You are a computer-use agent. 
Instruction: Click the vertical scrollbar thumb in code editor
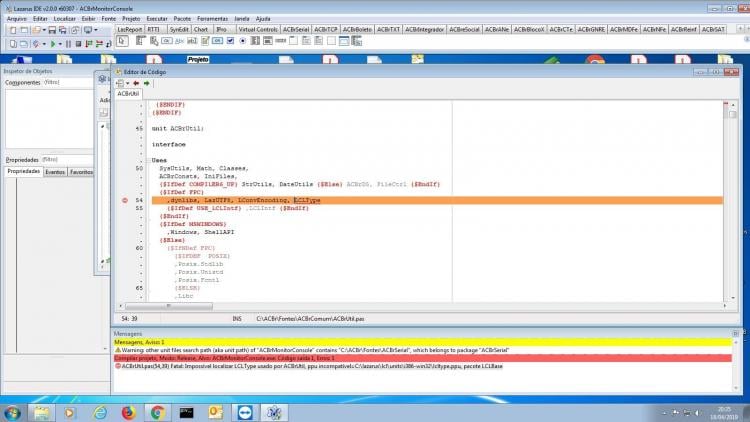[x=732, y=115]
